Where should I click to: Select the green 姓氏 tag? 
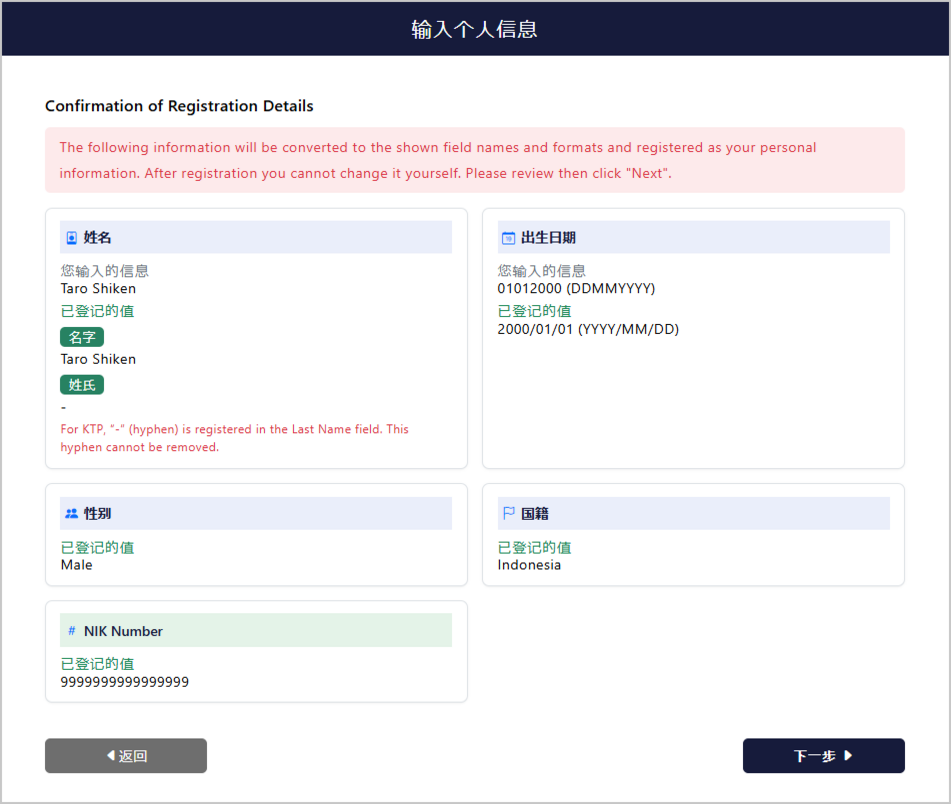82,385
